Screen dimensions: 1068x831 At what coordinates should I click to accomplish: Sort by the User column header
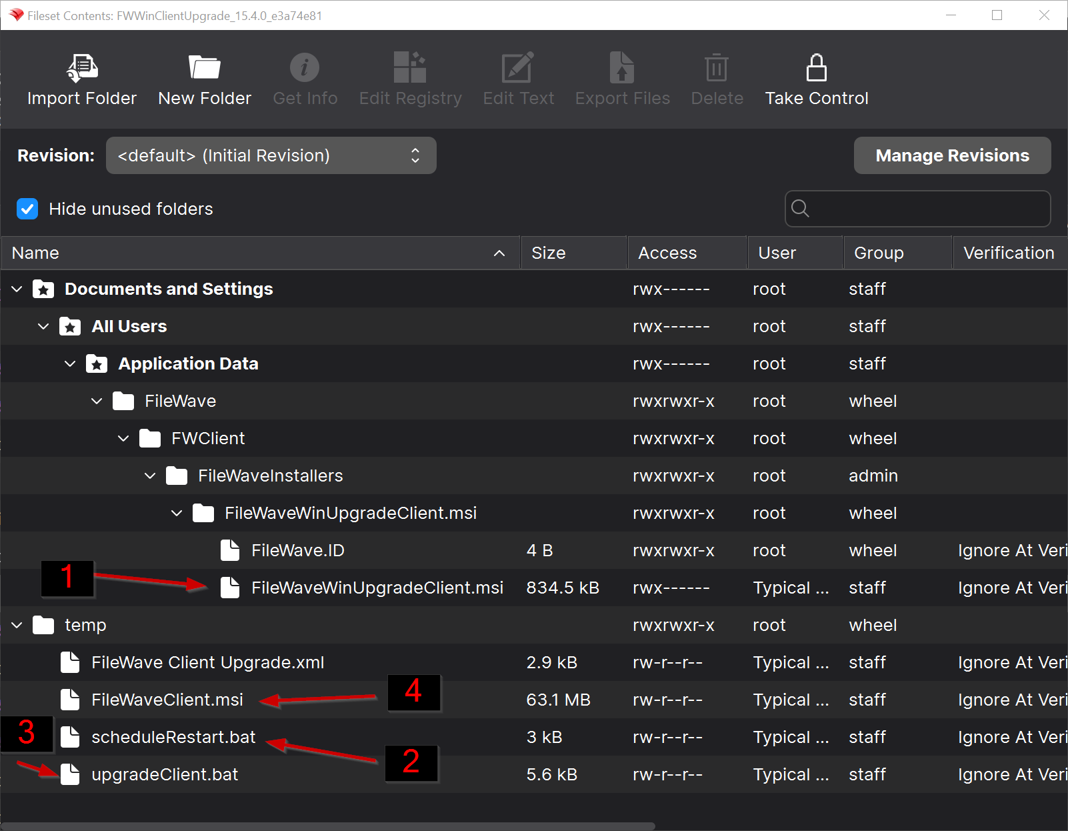pos(796,253)
